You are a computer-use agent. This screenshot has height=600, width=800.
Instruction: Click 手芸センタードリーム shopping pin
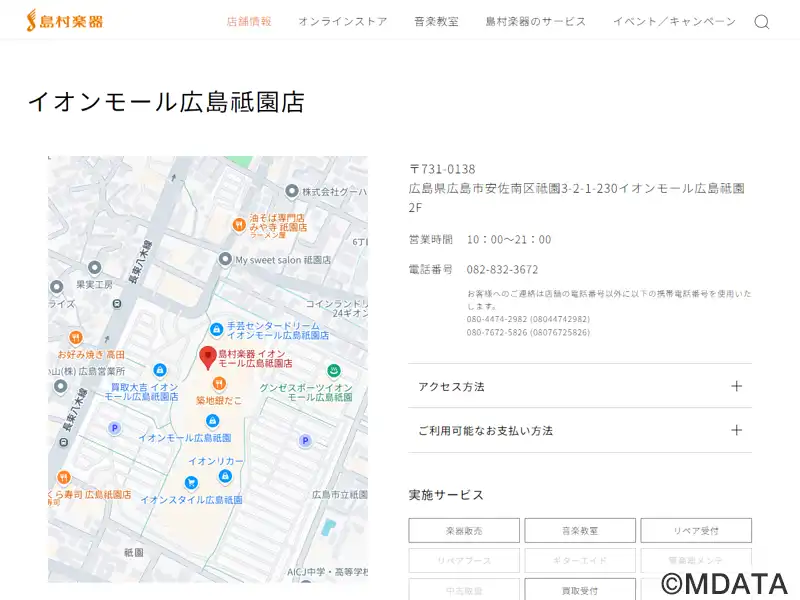[216, 330]
